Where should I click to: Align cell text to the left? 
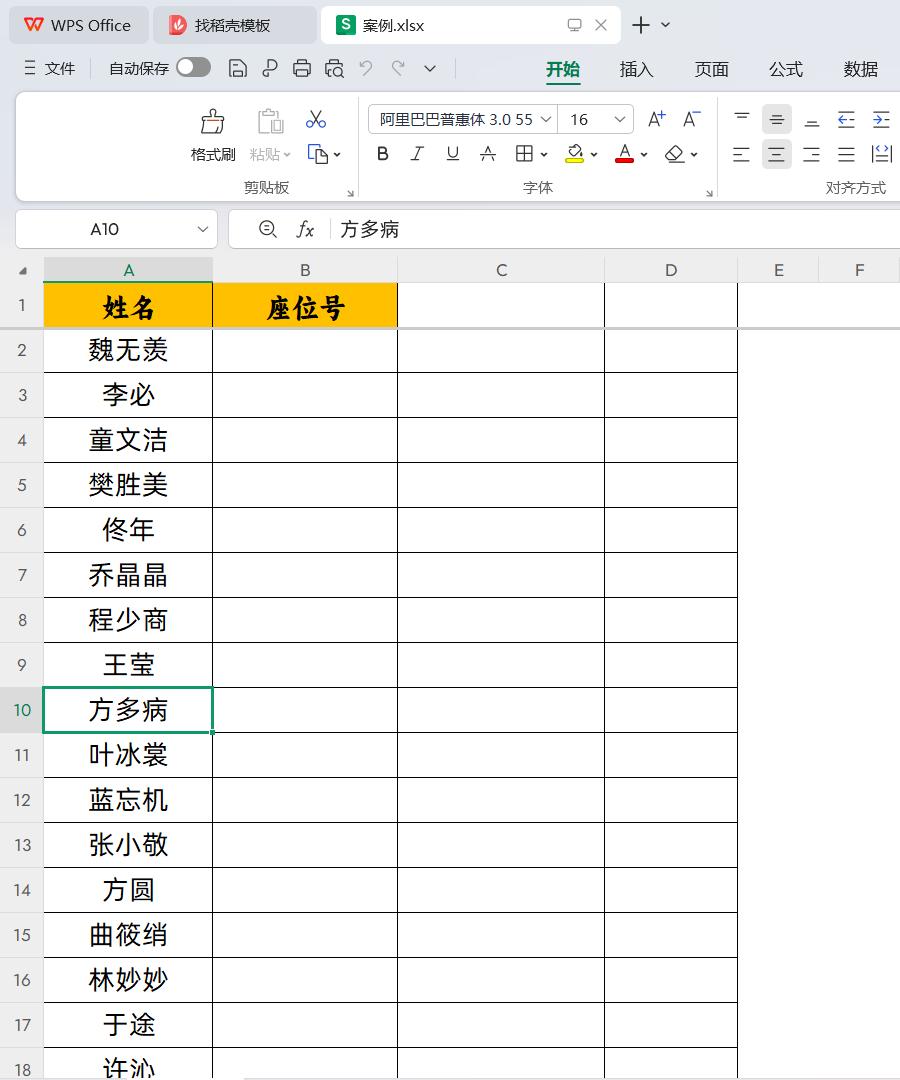click(742, 154)
